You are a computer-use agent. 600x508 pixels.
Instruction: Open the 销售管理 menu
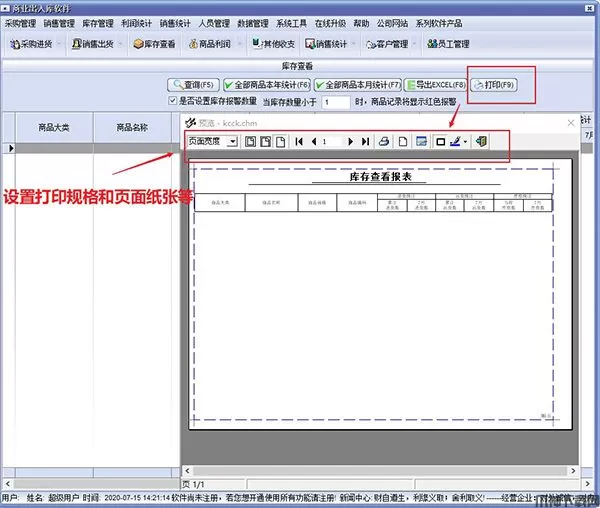(59, 23)
